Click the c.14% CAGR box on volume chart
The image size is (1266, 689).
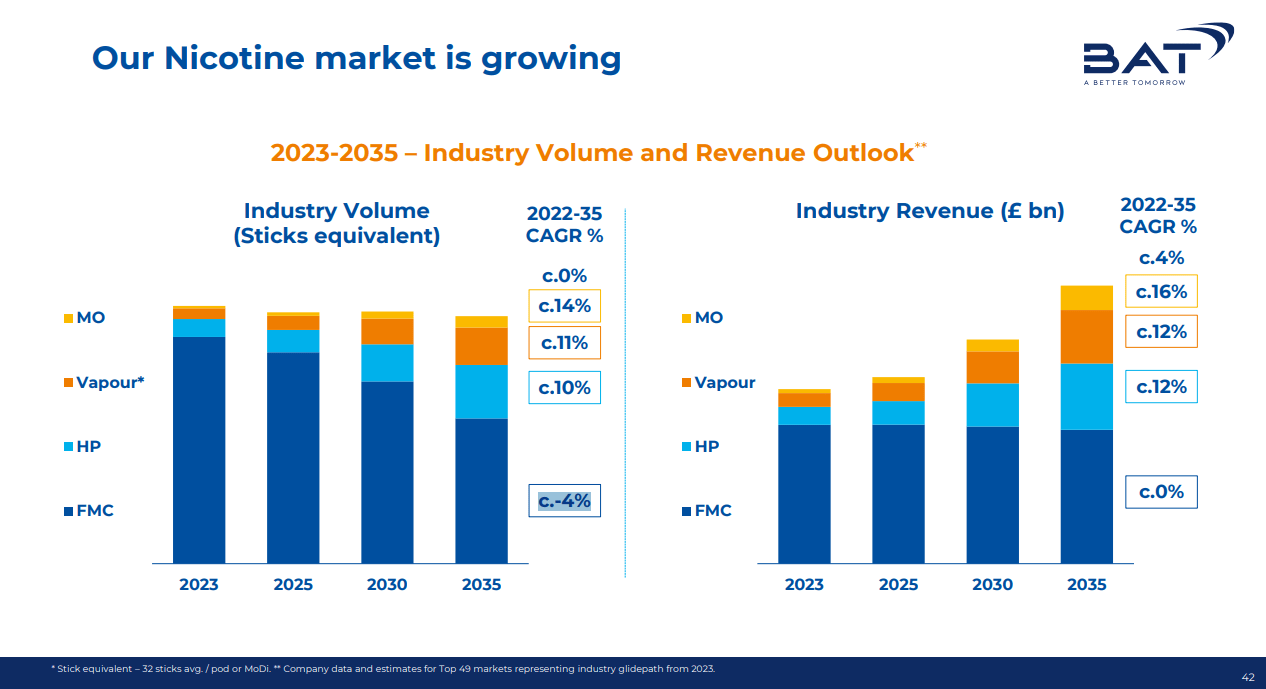565,306
